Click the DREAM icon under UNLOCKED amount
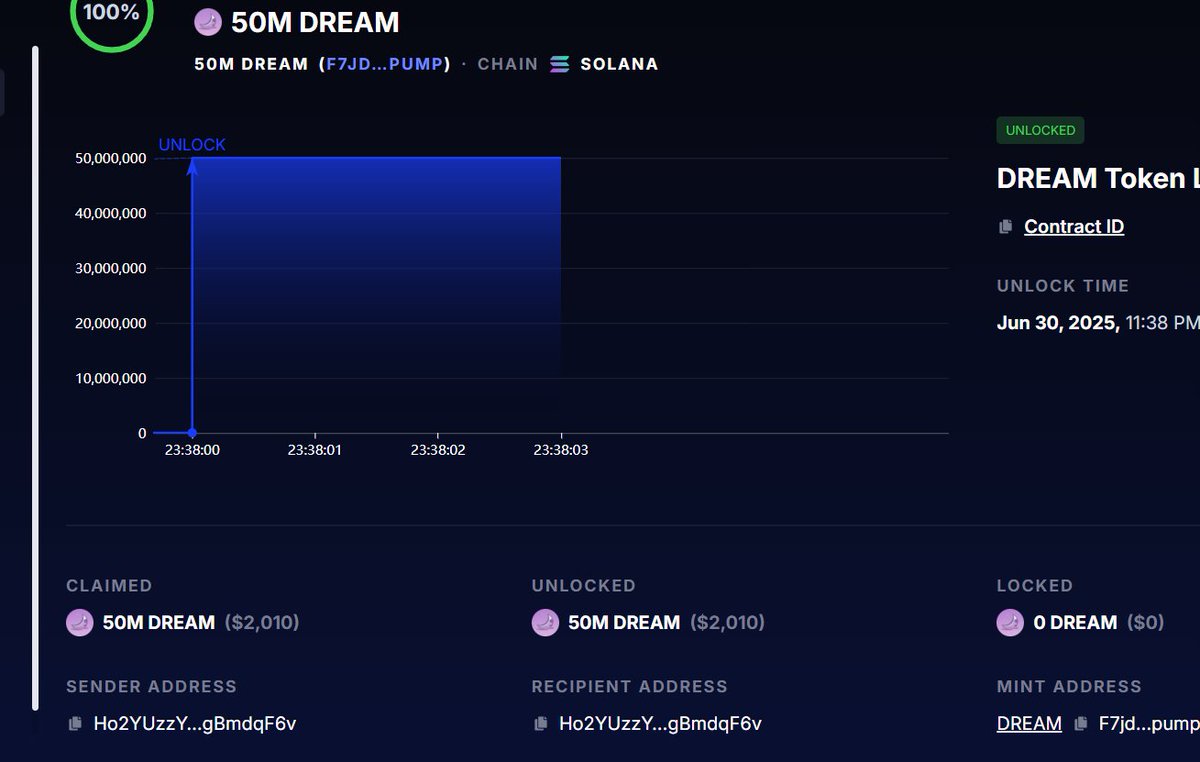Screen dimensions: 1200x762 [546, 622]
